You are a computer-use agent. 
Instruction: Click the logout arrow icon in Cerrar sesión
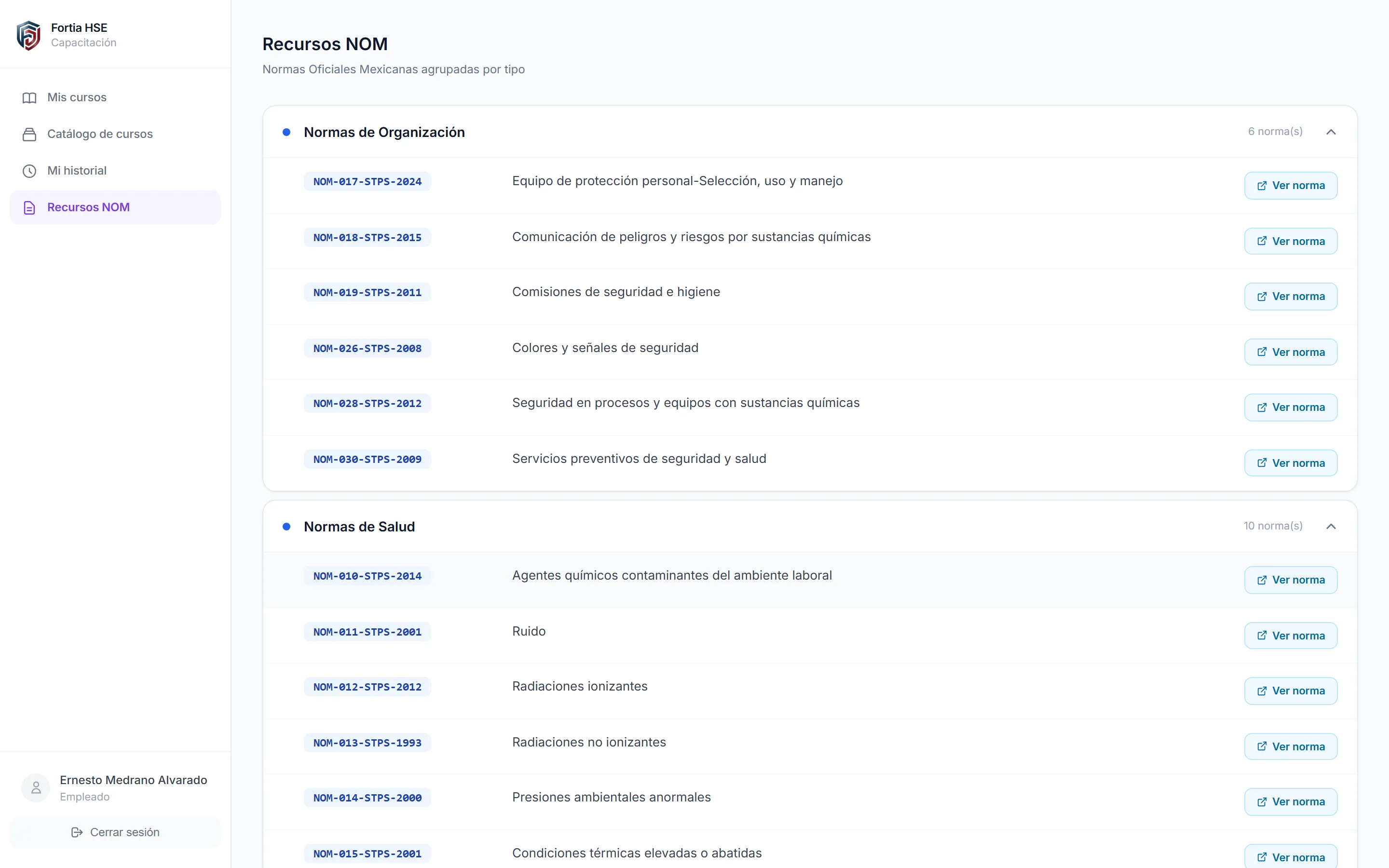(x=77, y=832)
